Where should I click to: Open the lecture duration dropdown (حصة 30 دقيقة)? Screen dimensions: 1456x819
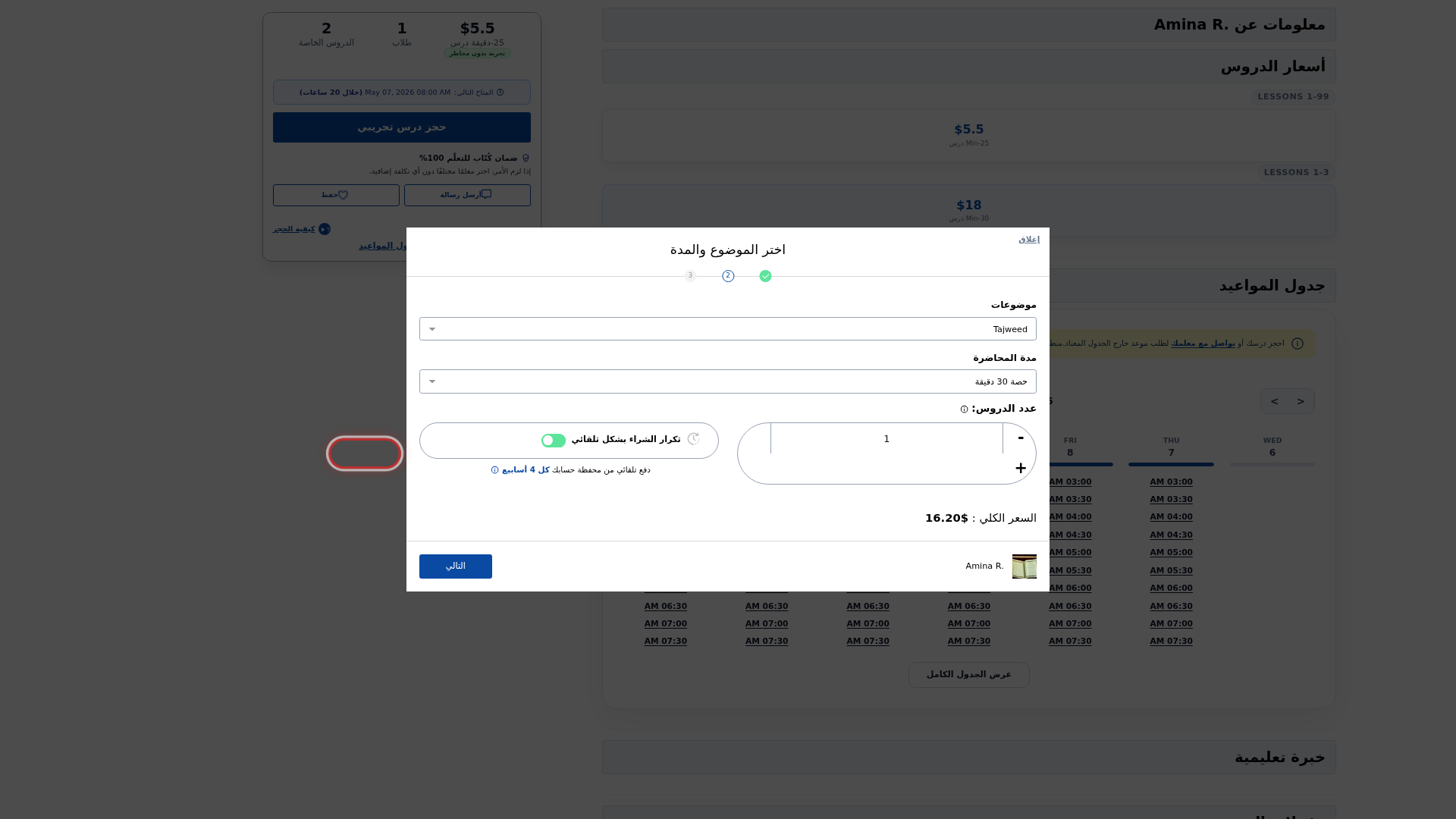tap(728, 381)
